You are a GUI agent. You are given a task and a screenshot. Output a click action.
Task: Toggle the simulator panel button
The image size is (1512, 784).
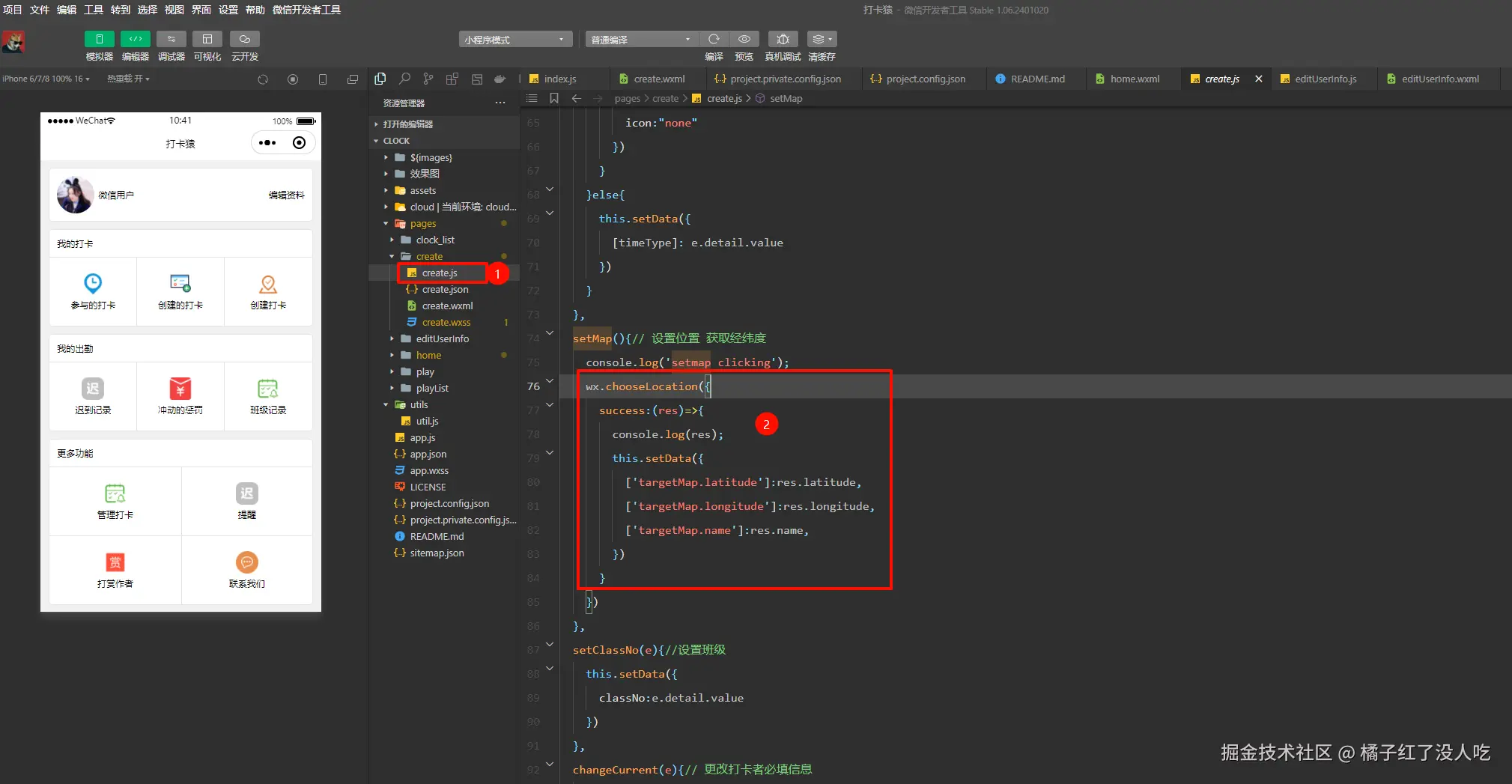[x=99, y=39]
